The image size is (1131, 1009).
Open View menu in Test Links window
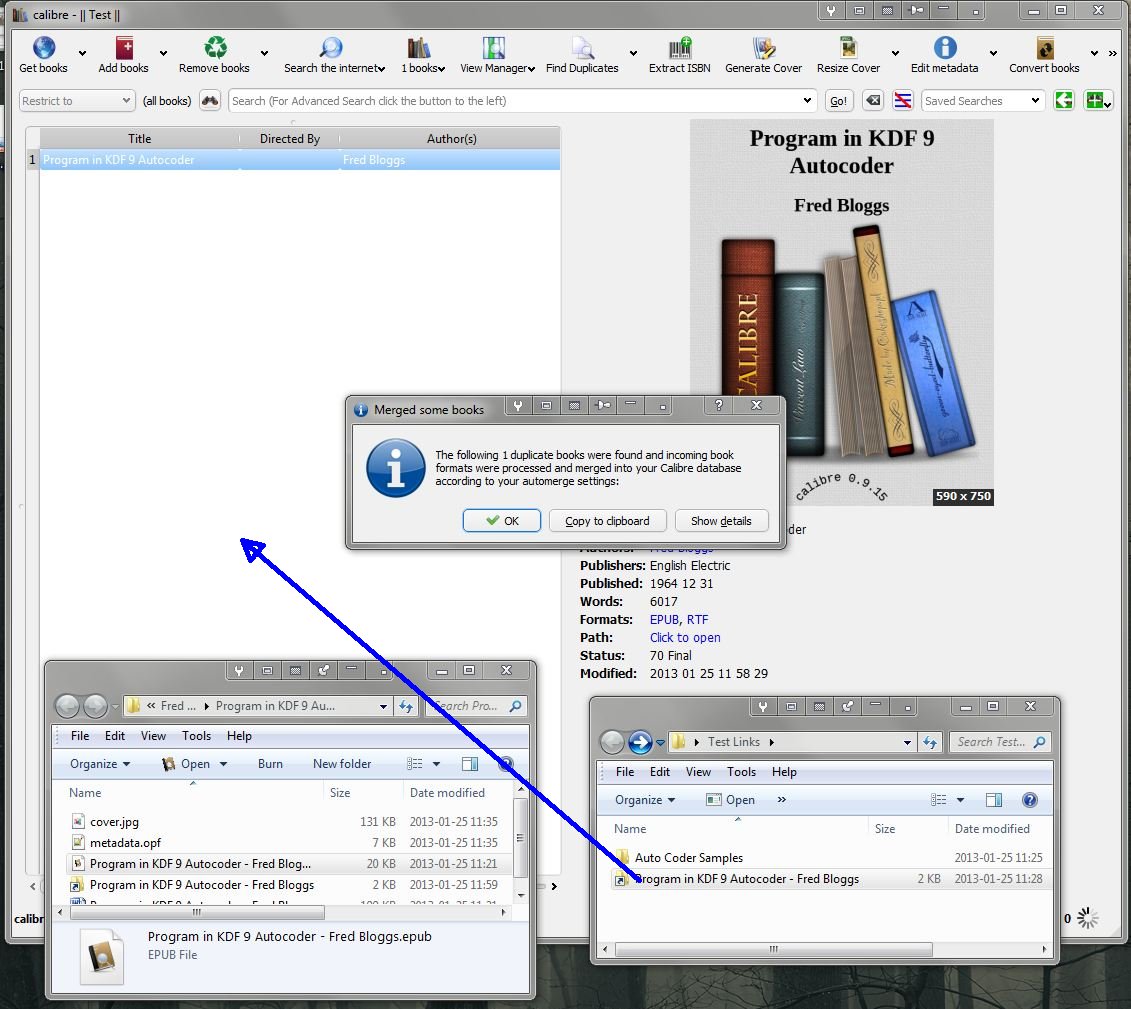[x=698, y=772]
